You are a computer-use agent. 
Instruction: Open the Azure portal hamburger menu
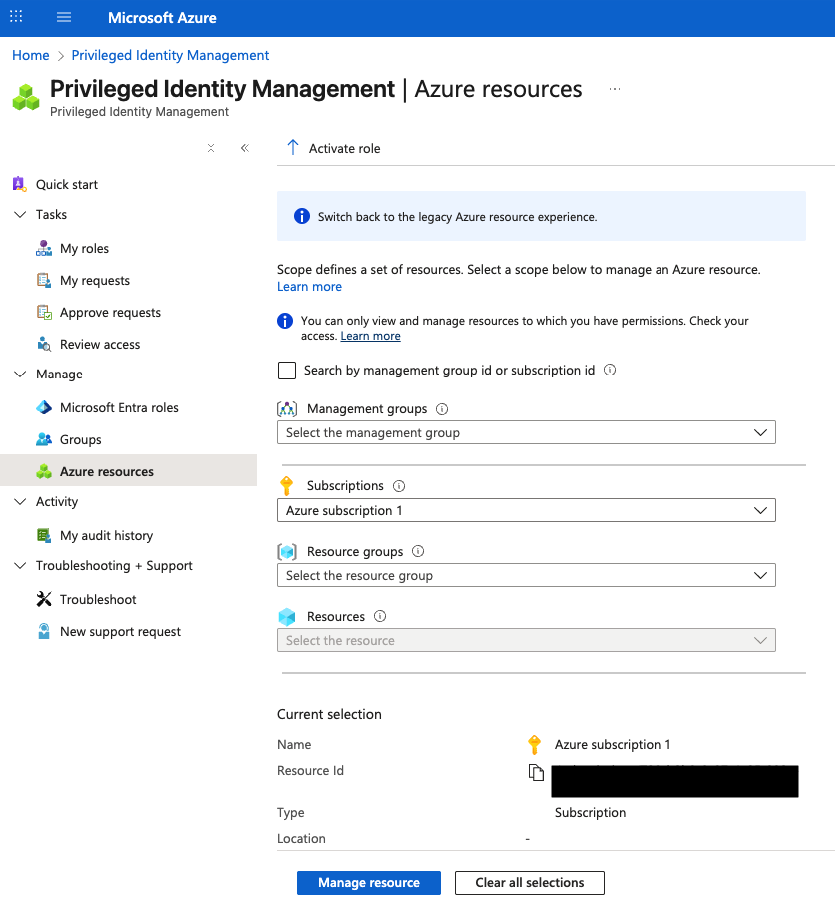(x=64, y=18)
